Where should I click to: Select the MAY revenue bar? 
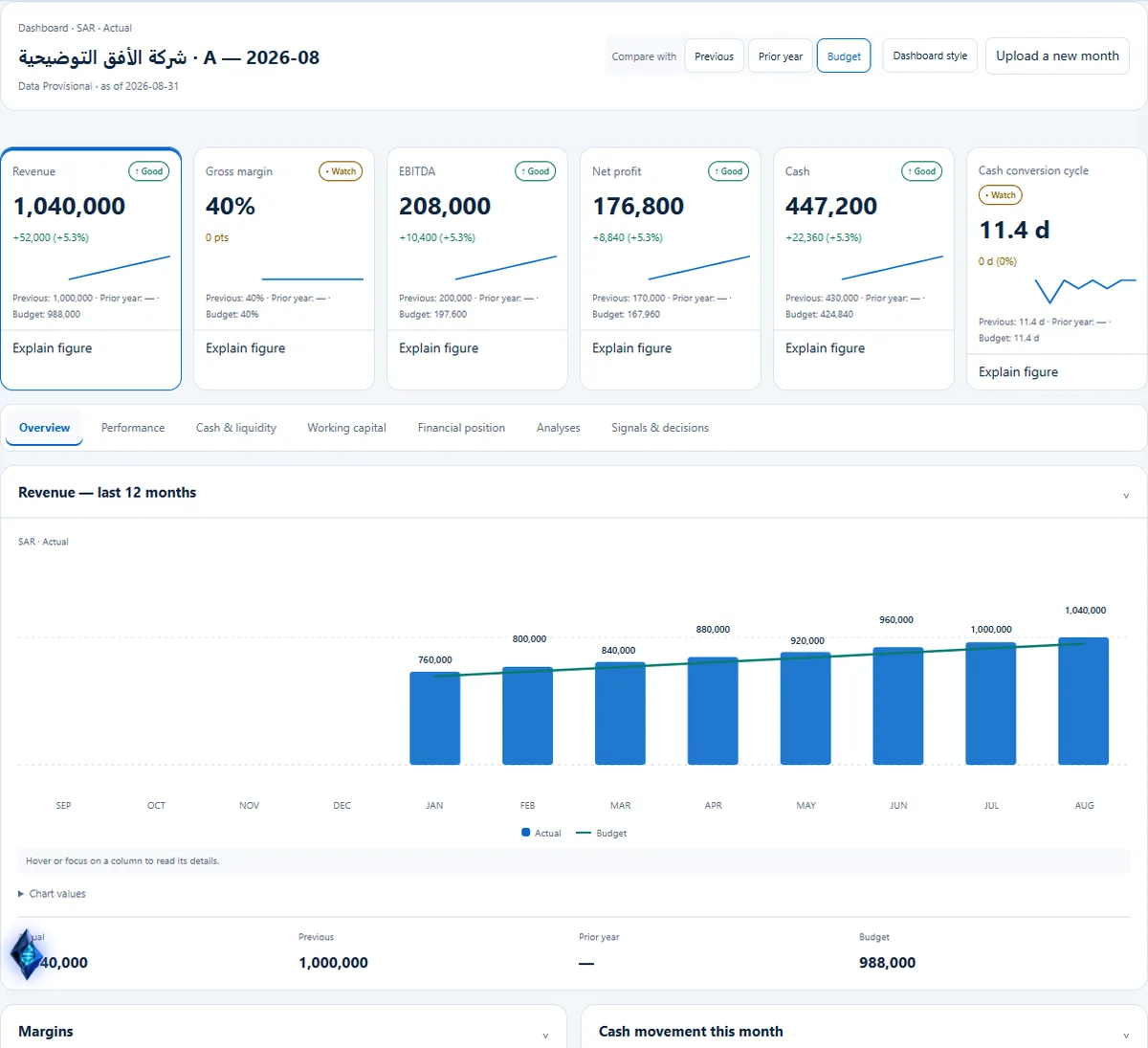point(806,708)
